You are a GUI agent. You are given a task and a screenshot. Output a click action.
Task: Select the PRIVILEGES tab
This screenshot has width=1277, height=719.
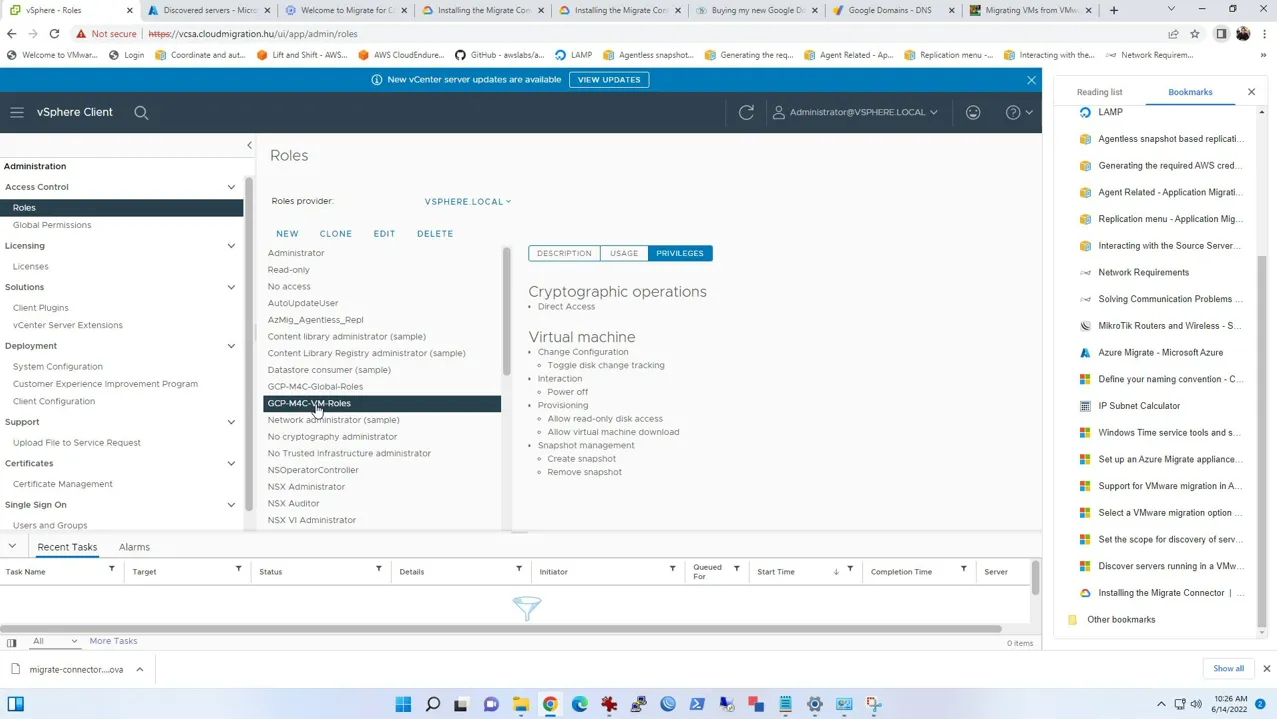[680, 253]
